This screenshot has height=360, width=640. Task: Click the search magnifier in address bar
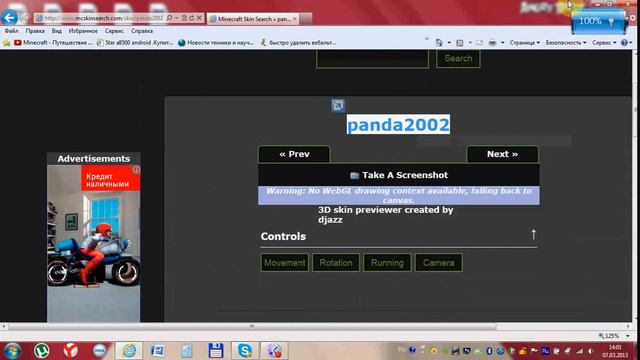(169, 18)
